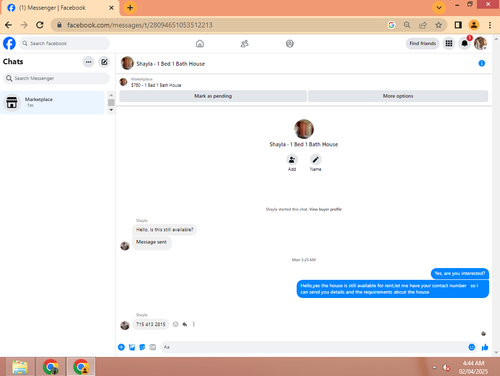Choose a sticker in composer
Screen dimensions: 500x376
(x=142, y=347)
